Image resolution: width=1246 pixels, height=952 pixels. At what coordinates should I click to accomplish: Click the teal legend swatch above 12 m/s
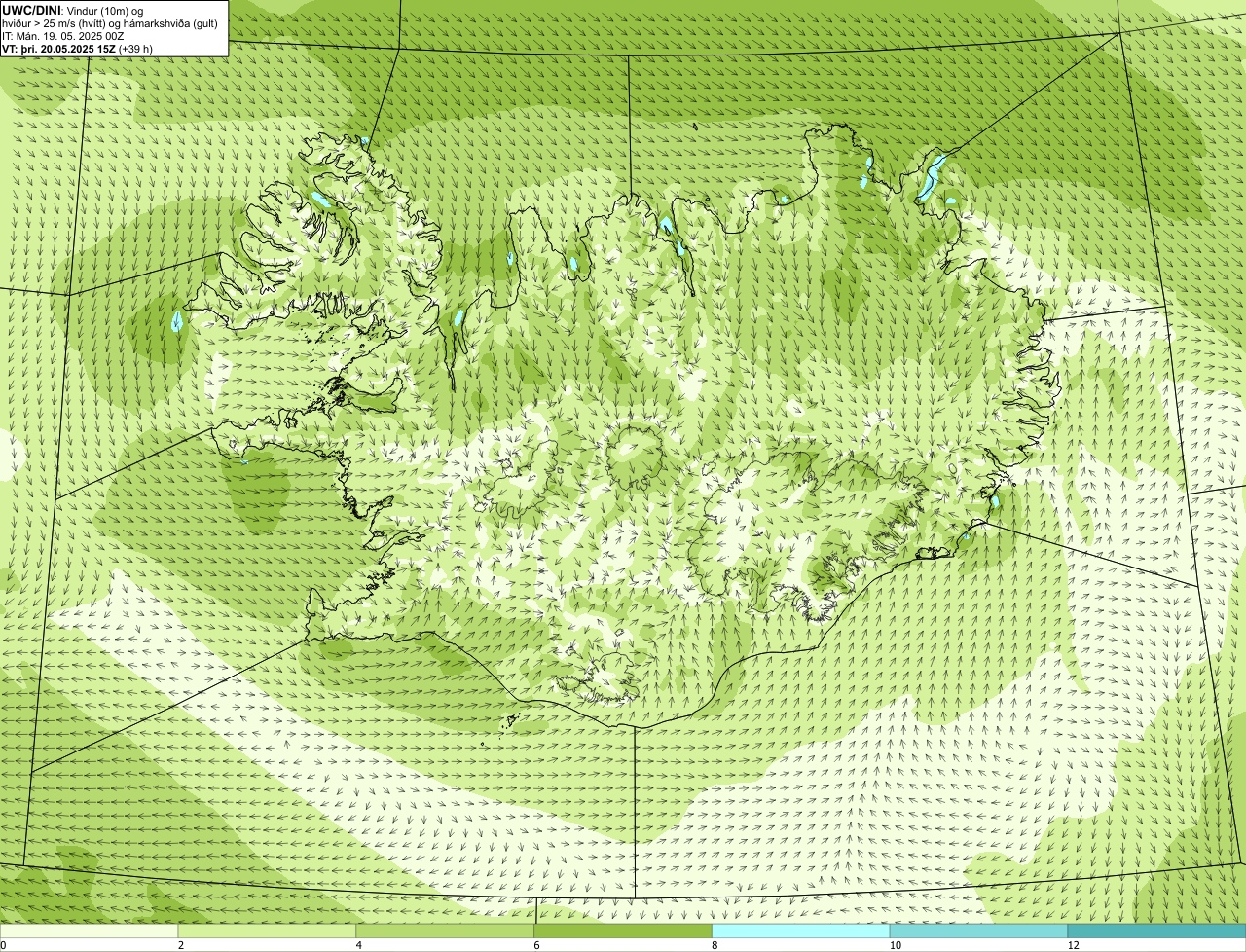[1156, 931]
